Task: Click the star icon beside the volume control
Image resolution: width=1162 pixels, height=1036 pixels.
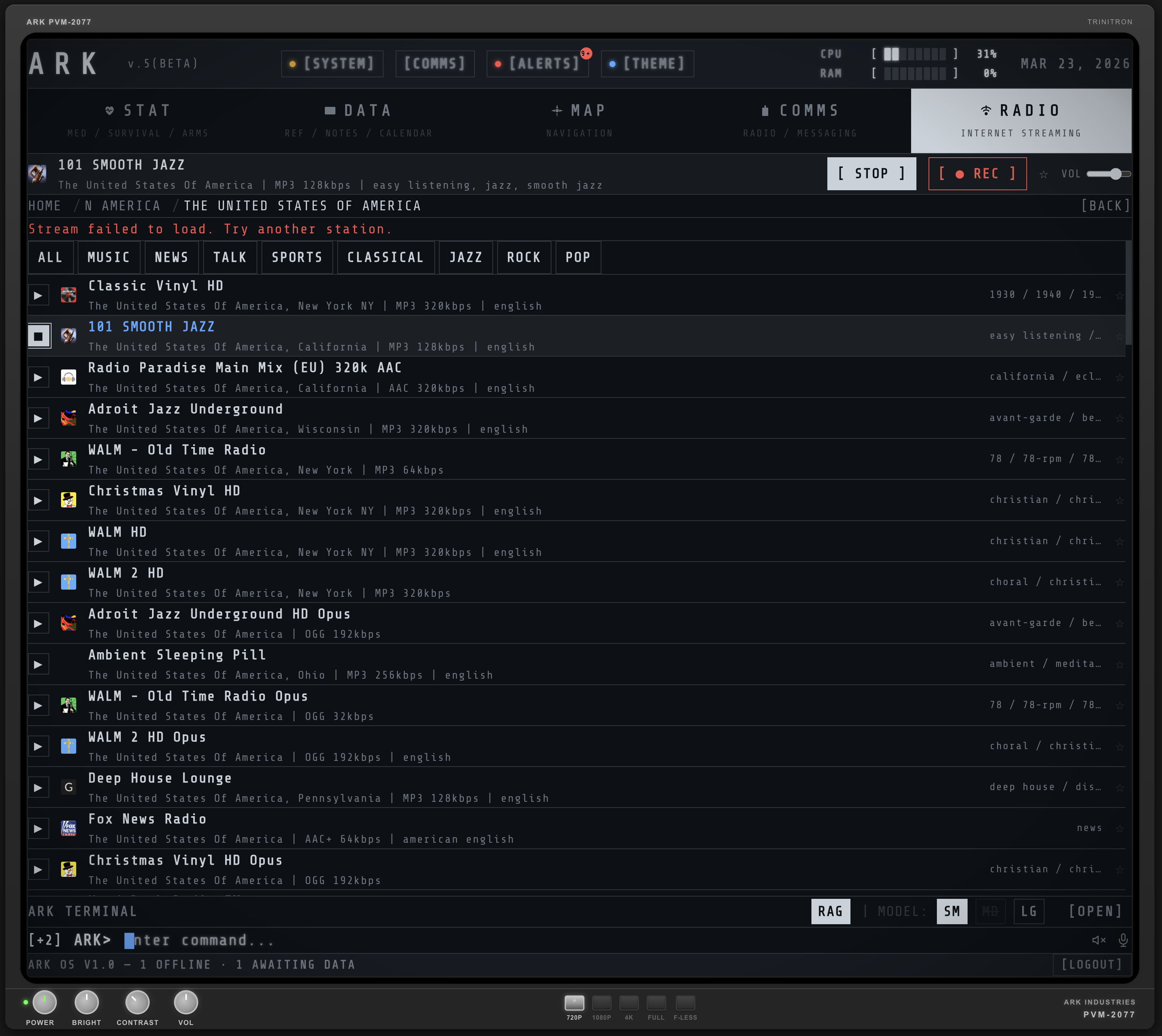Action: [1044, 174]
